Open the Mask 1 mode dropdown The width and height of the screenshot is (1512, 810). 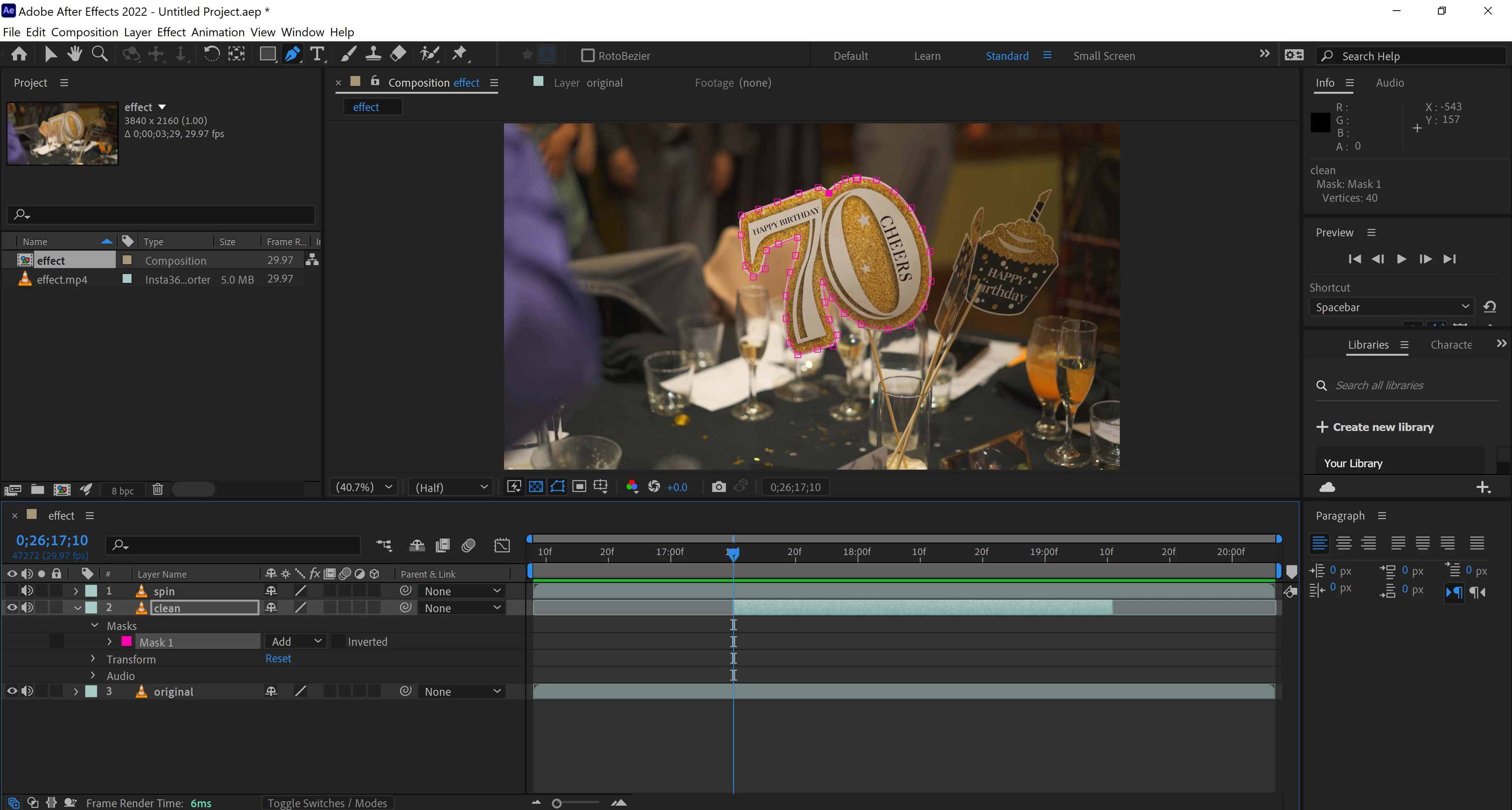coord(296,641)
